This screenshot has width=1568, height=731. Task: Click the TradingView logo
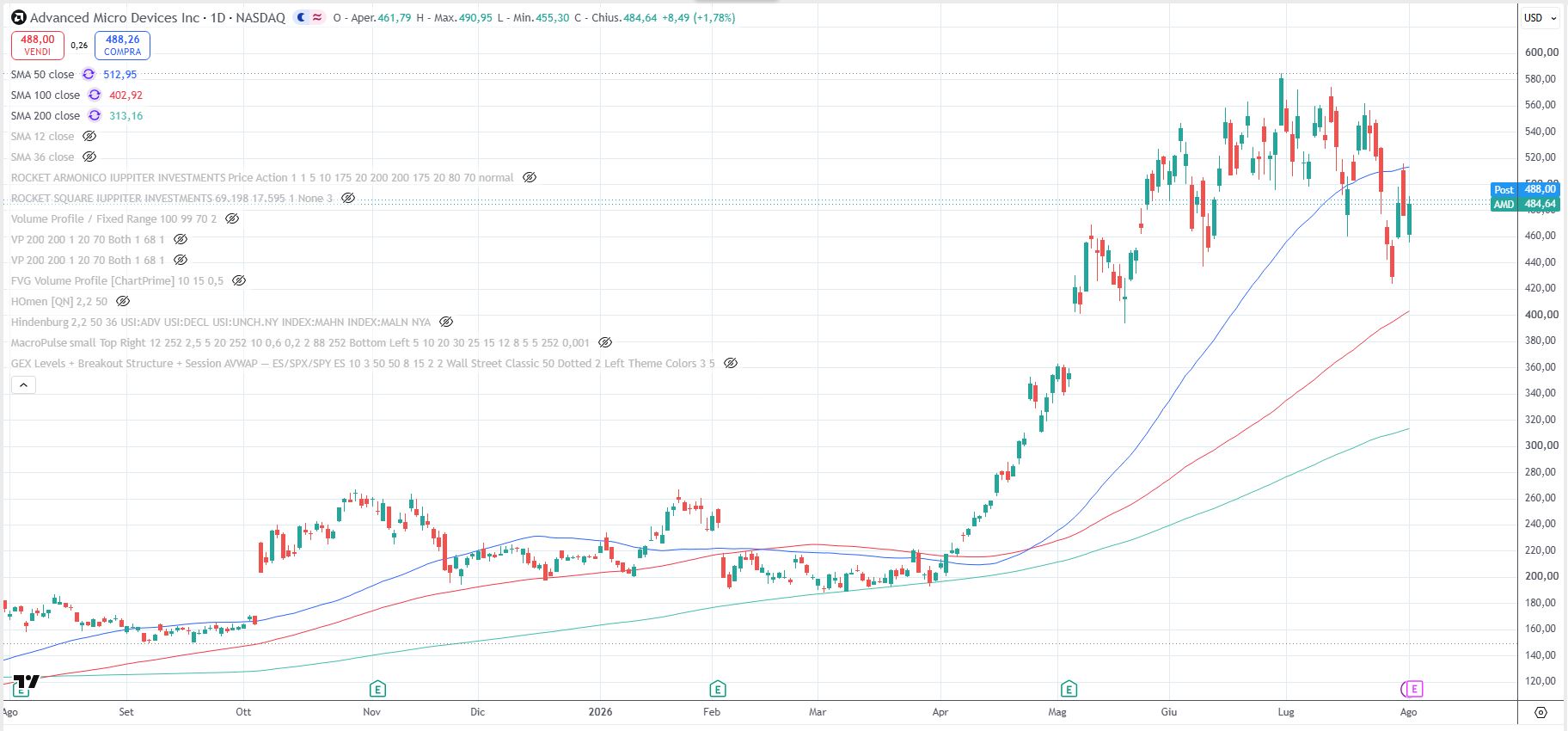coord(26,684)
